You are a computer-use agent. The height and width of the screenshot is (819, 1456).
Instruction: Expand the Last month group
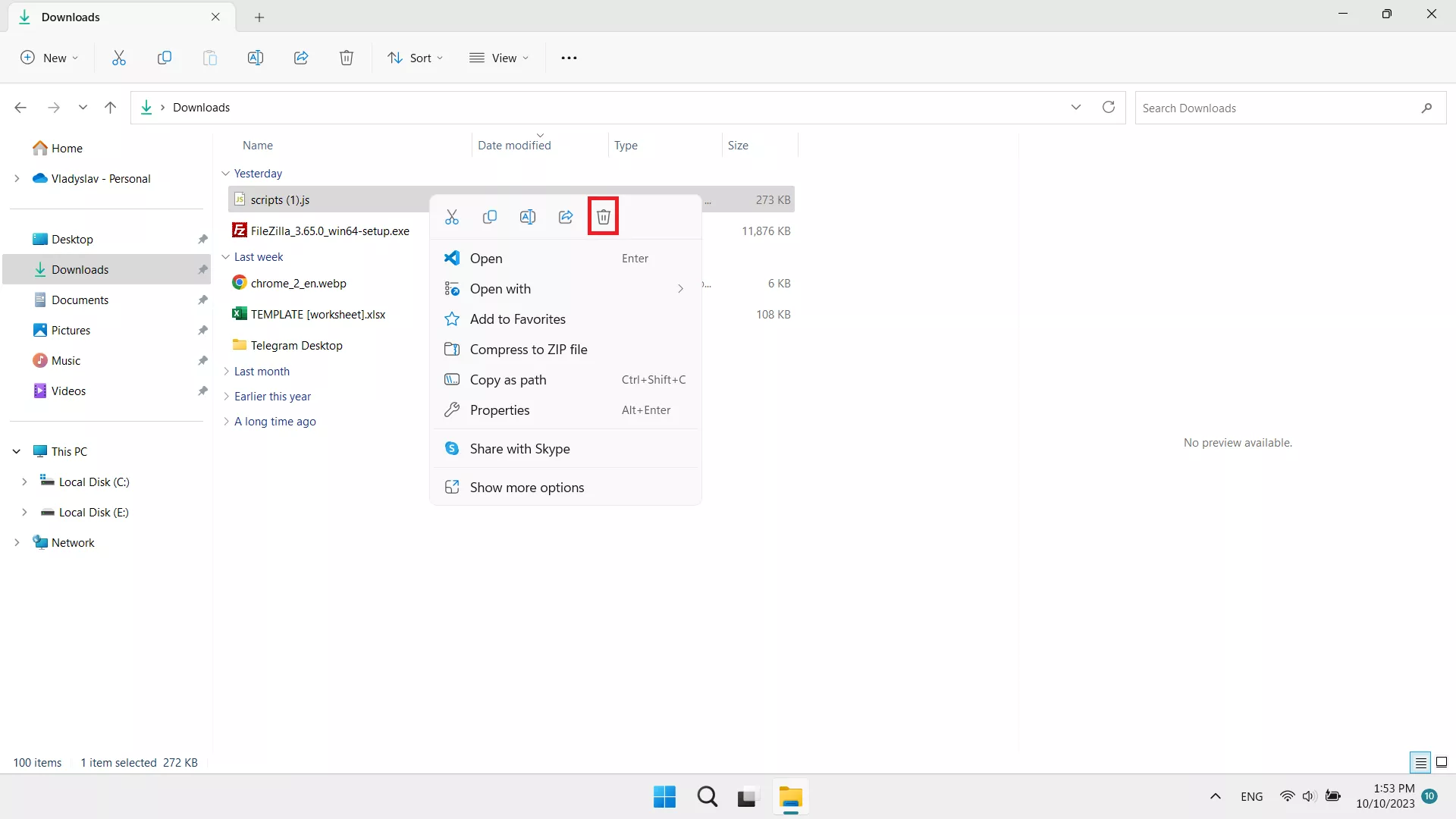(226, 372)
